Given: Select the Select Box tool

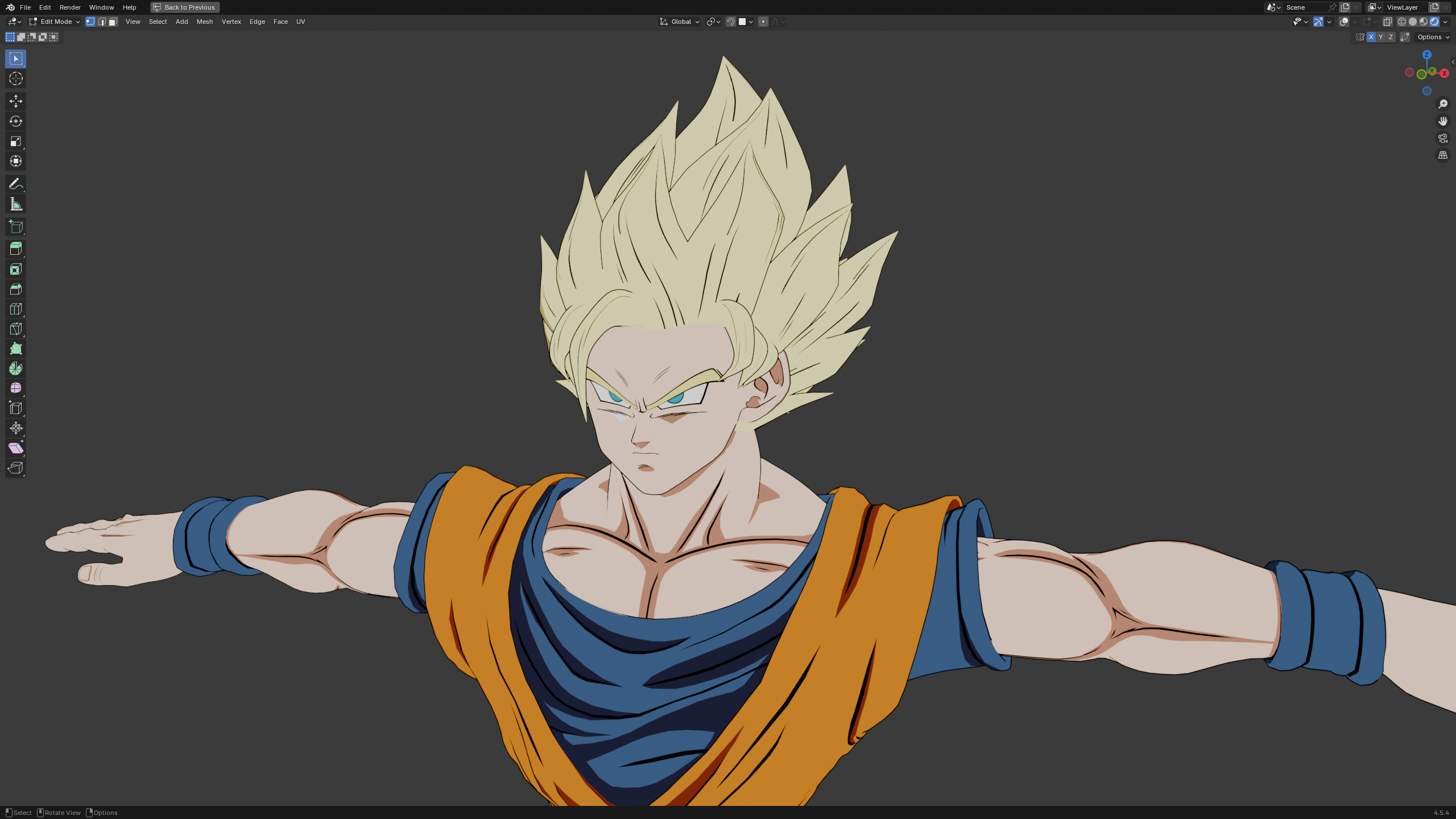Looking at the screenshot, I should point(16,59).
